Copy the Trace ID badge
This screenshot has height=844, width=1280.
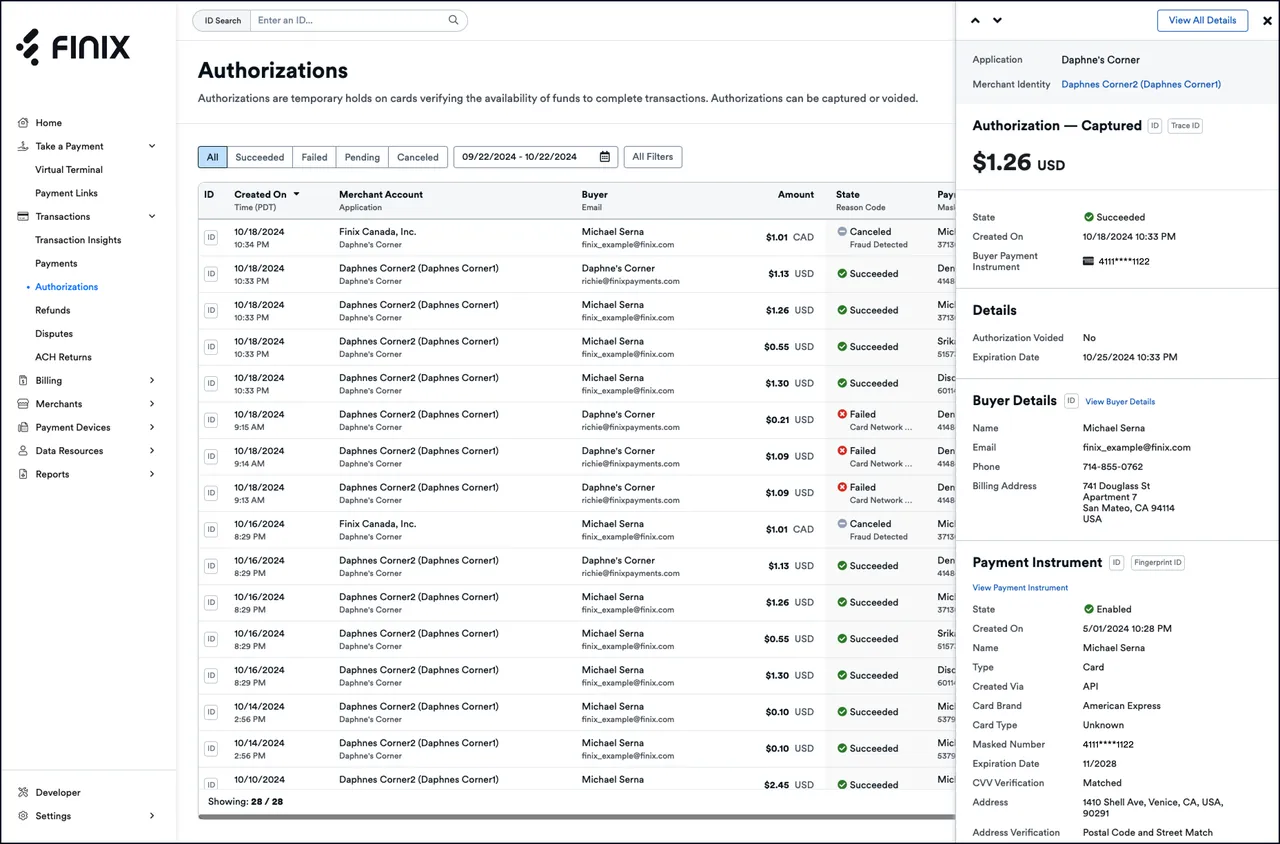pos(1185,126)
